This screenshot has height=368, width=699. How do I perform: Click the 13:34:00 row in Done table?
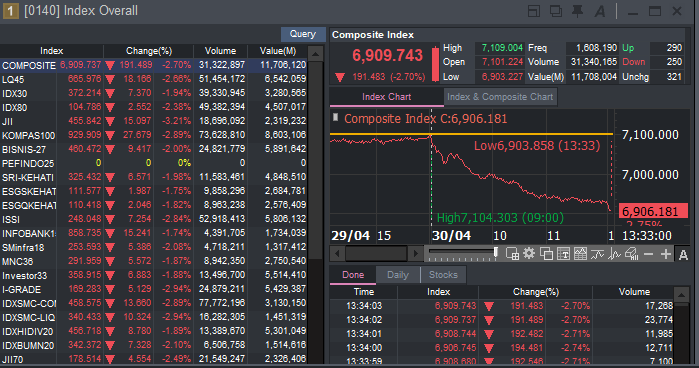pyautogui.click(x=502, y=348)
